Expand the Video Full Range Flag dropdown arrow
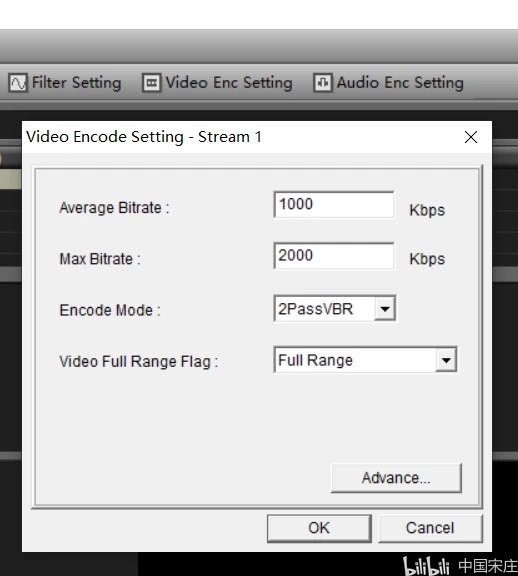Screen dimensions: 518x576 (446, 360)
